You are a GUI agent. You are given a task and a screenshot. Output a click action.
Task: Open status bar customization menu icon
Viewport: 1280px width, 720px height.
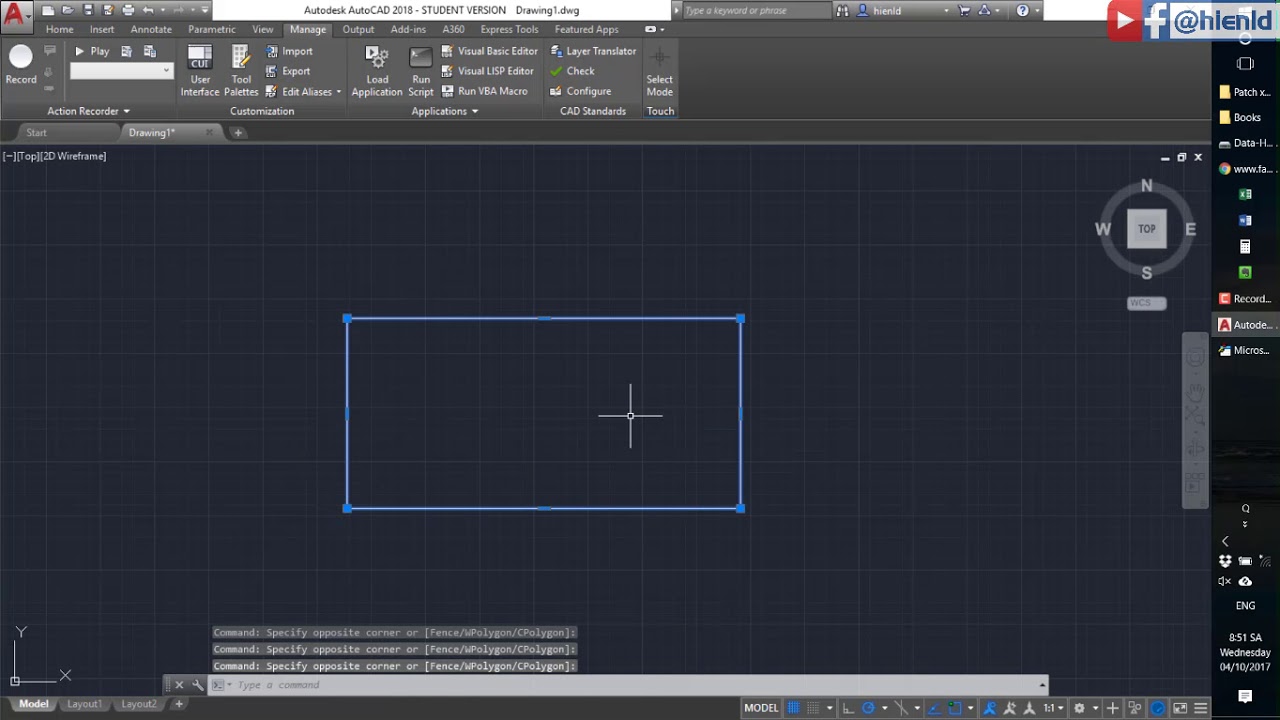pyautogui.click(x=1201, y=708)
